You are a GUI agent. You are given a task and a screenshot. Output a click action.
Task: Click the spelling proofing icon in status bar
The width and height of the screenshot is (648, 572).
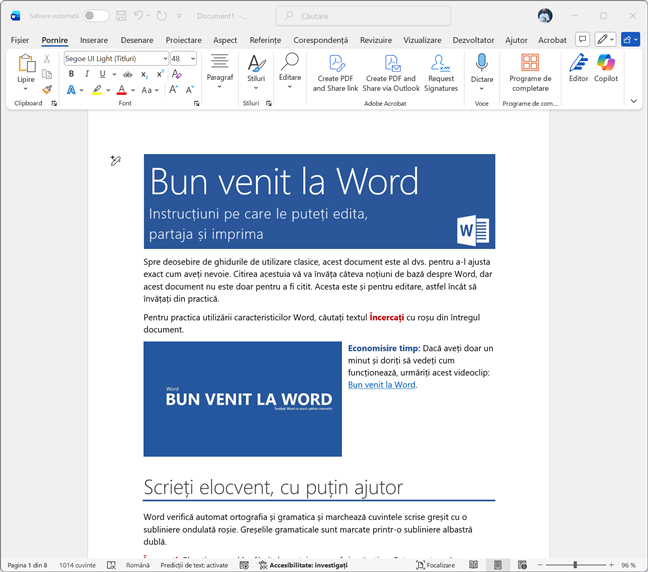[111, 565]
